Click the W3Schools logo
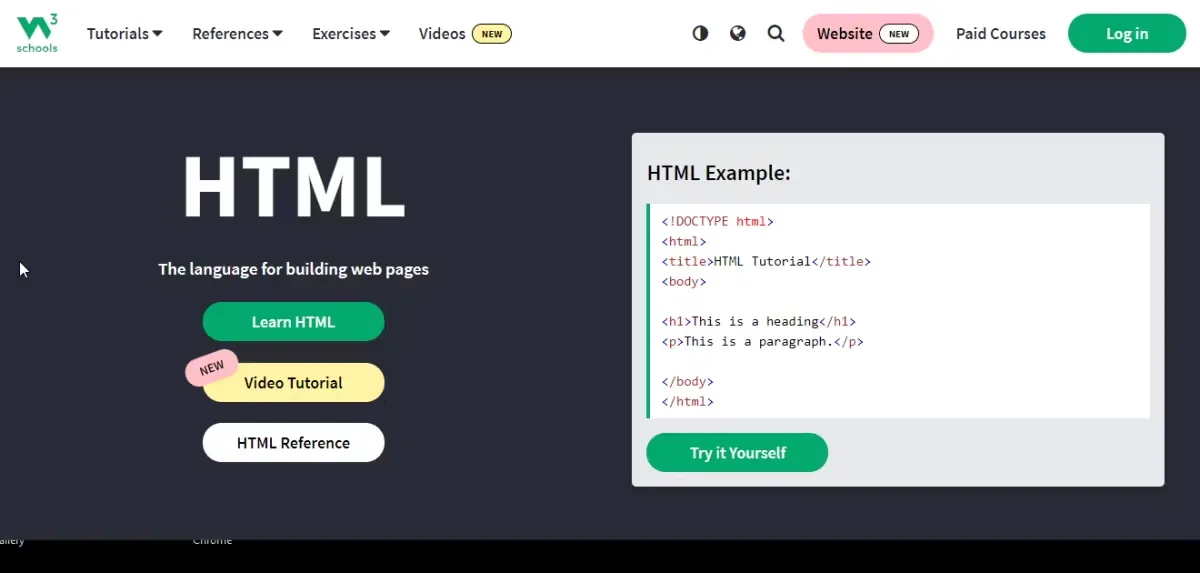 (x=37, y=33)
